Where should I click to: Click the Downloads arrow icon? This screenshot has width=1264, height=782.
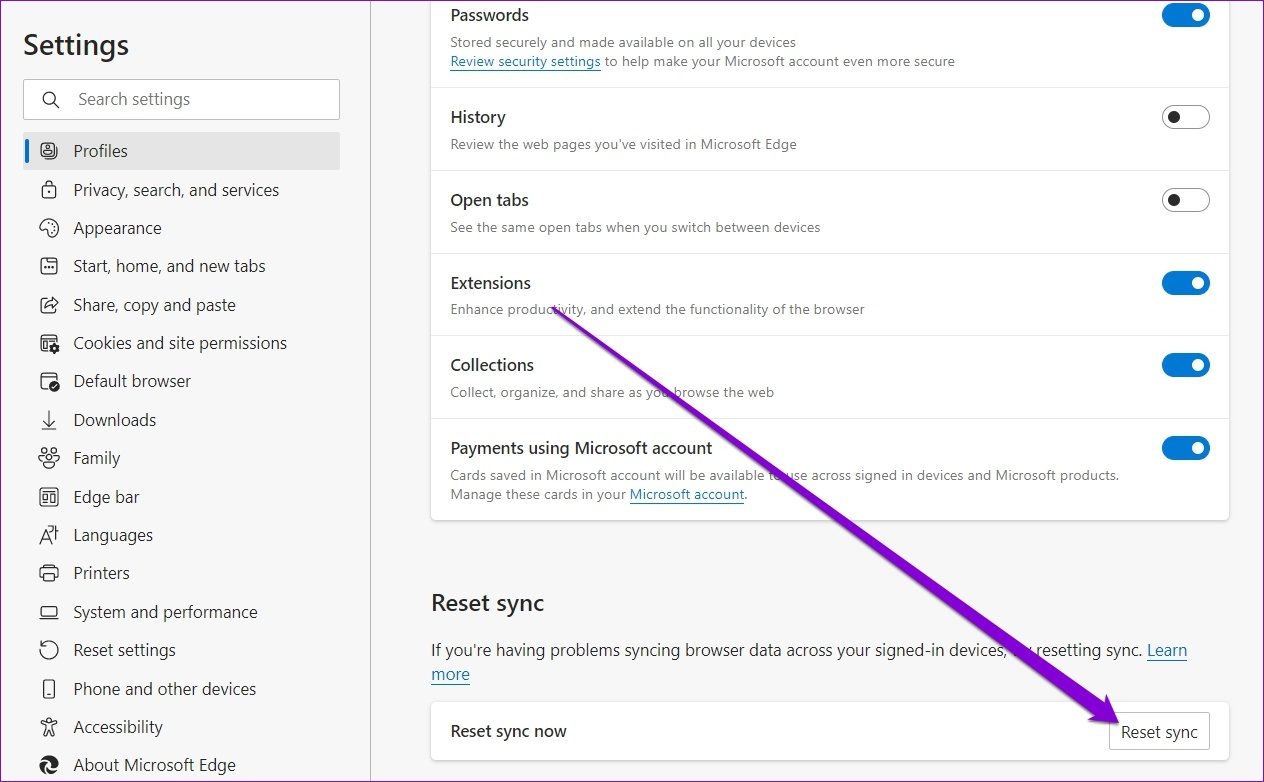click(49, 420)
